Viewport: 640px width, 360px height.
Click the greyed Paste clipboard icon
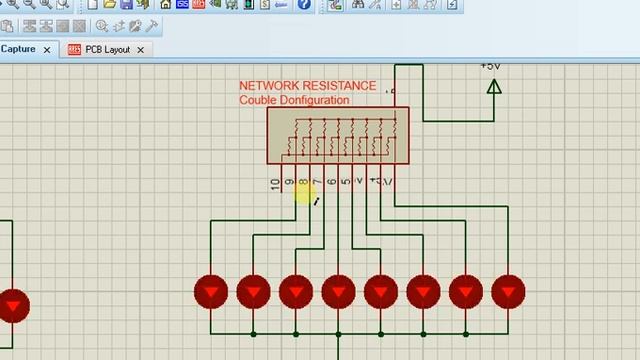point(7,26)
